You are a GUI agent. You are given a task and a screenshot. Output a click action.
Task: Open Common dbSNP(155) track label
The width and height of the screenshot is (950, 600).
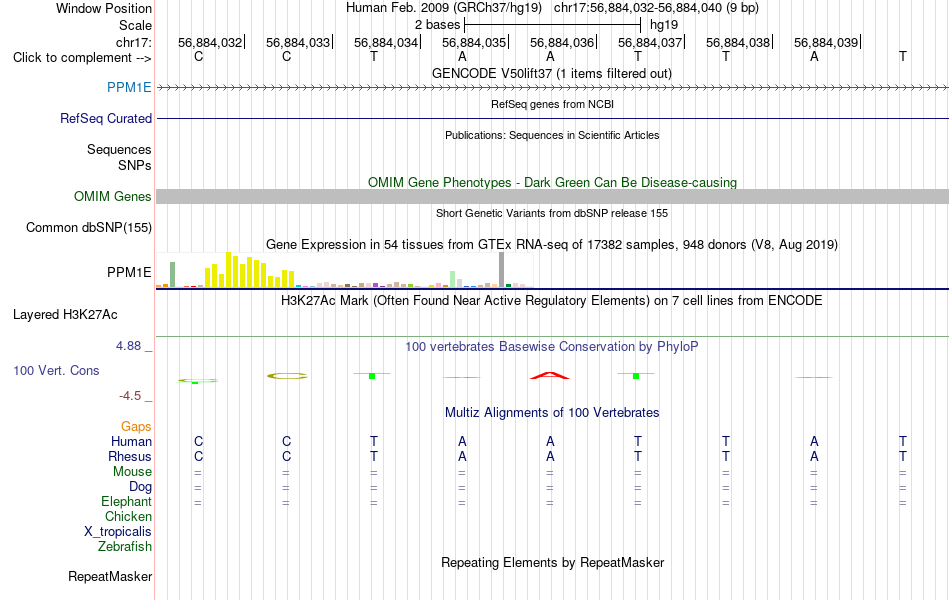(88, 227)
